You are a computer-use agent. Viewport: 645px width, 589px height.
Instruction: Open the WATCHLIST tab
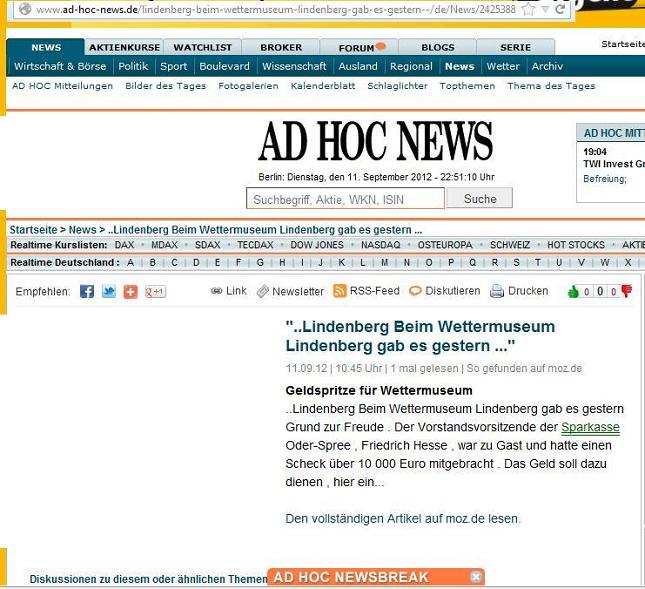tap(203, 47)
